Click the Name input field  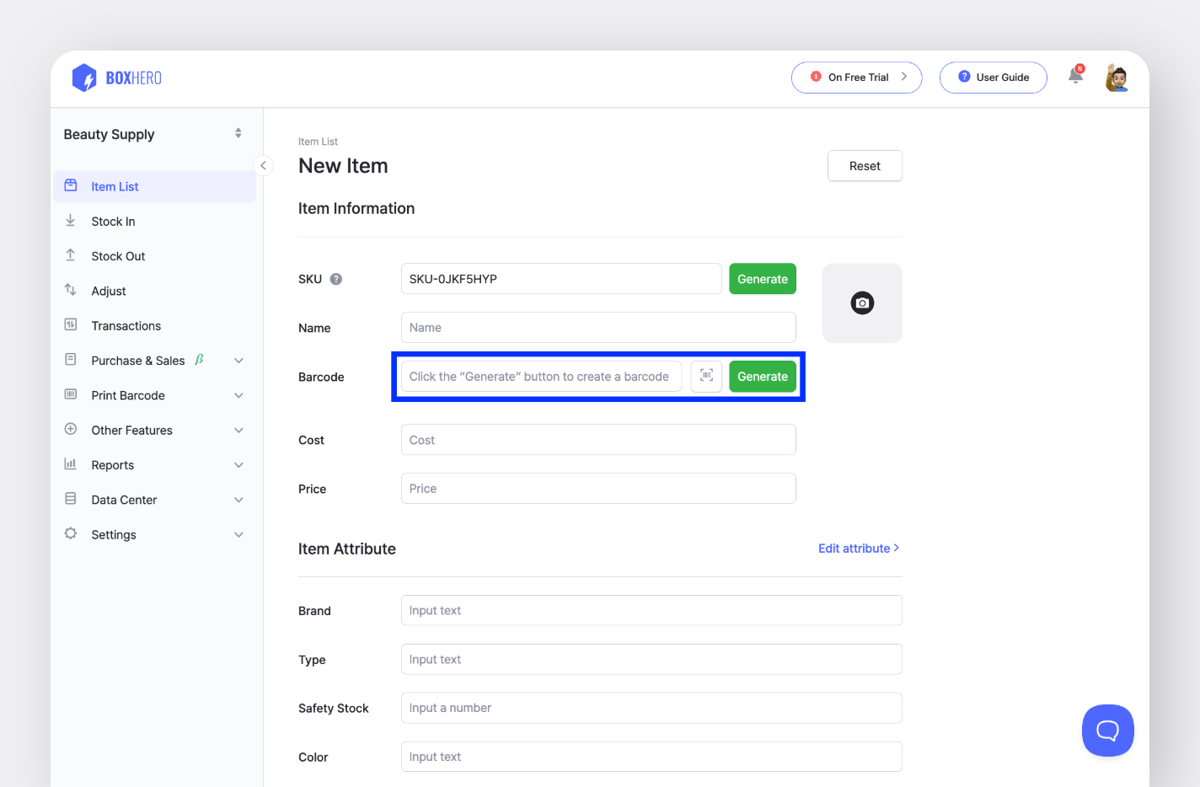click(598, 327)
